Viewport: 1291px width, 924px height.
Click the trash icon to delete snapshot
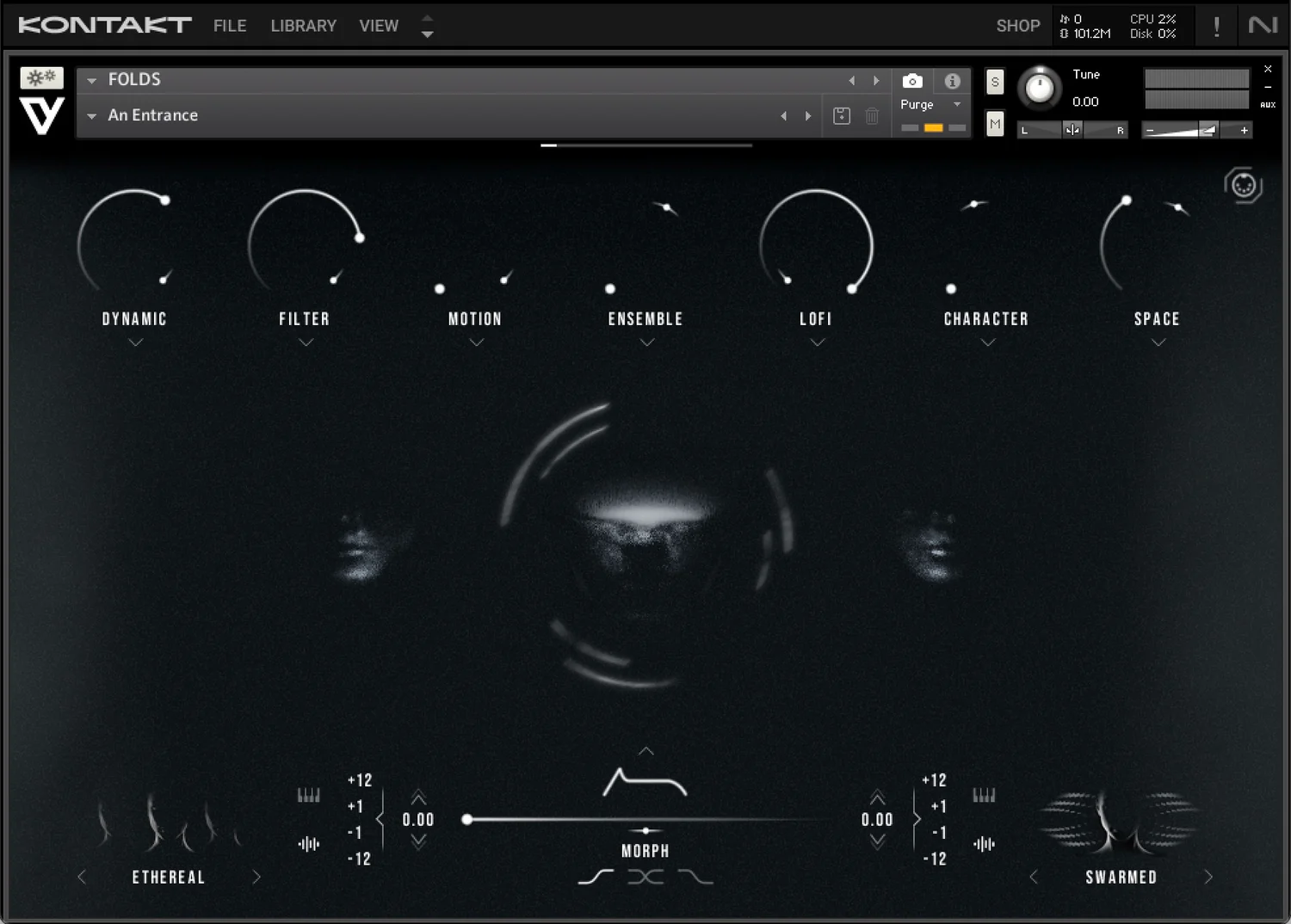tap(872, 115)
